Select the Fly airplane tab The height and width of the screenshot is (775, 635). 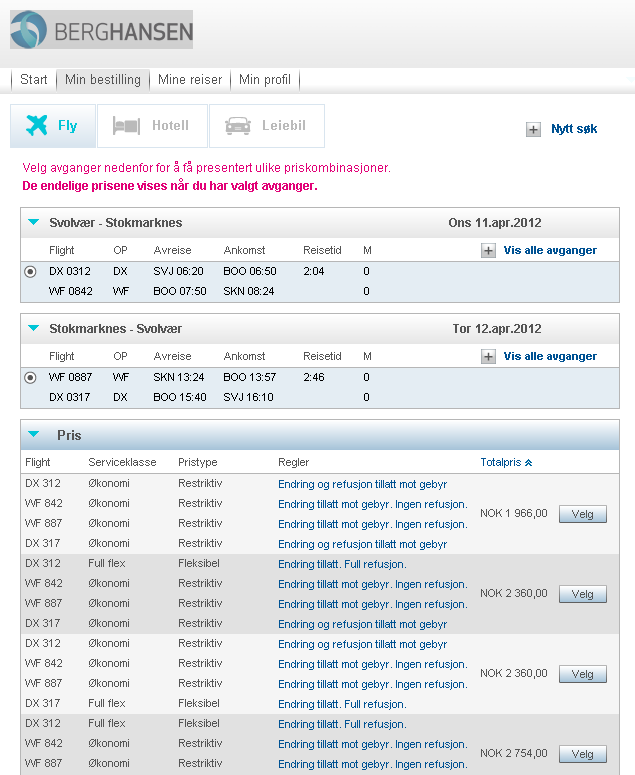click(x=52, y=126)
